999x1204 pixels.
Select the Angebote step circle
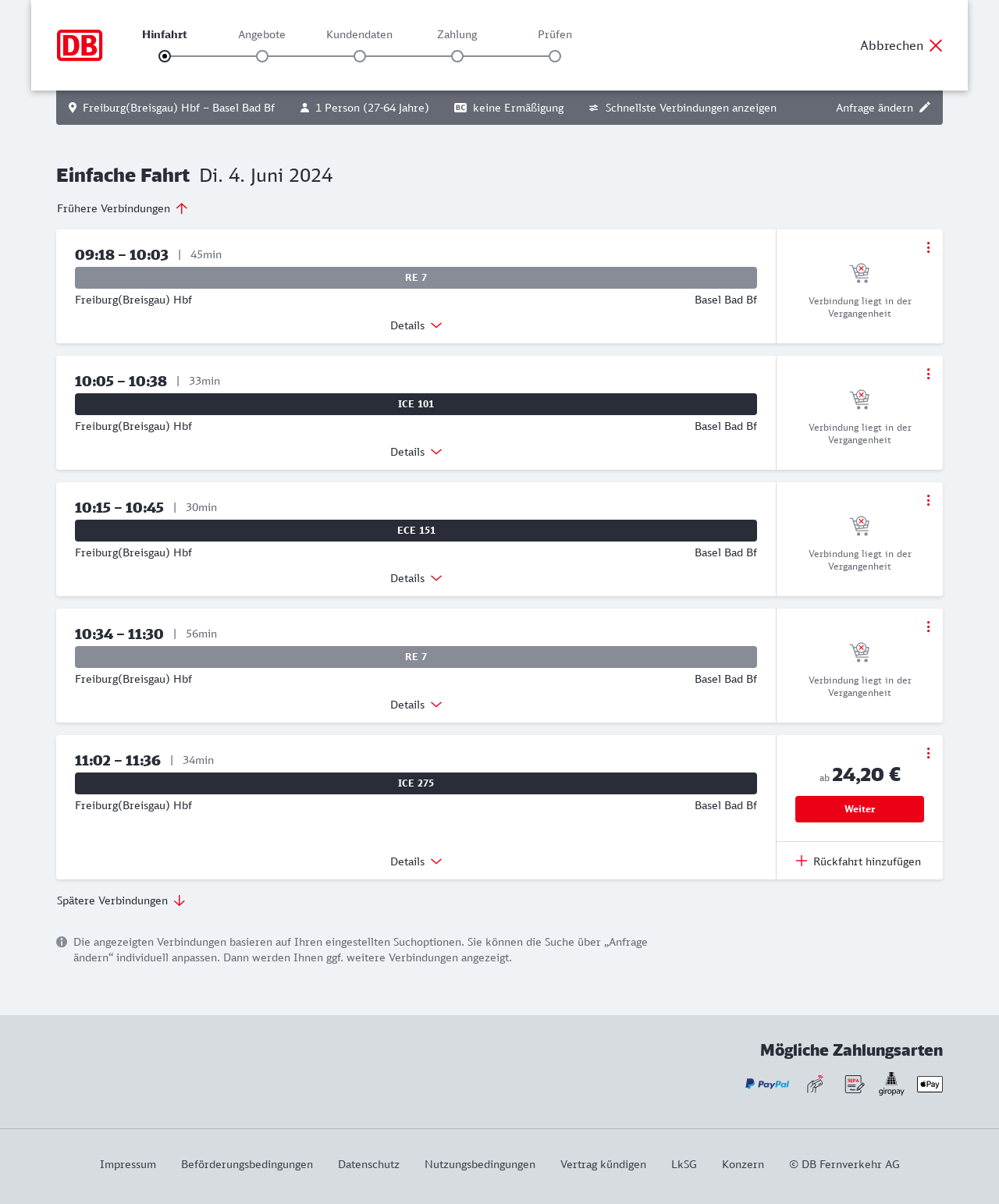[262, 56]
